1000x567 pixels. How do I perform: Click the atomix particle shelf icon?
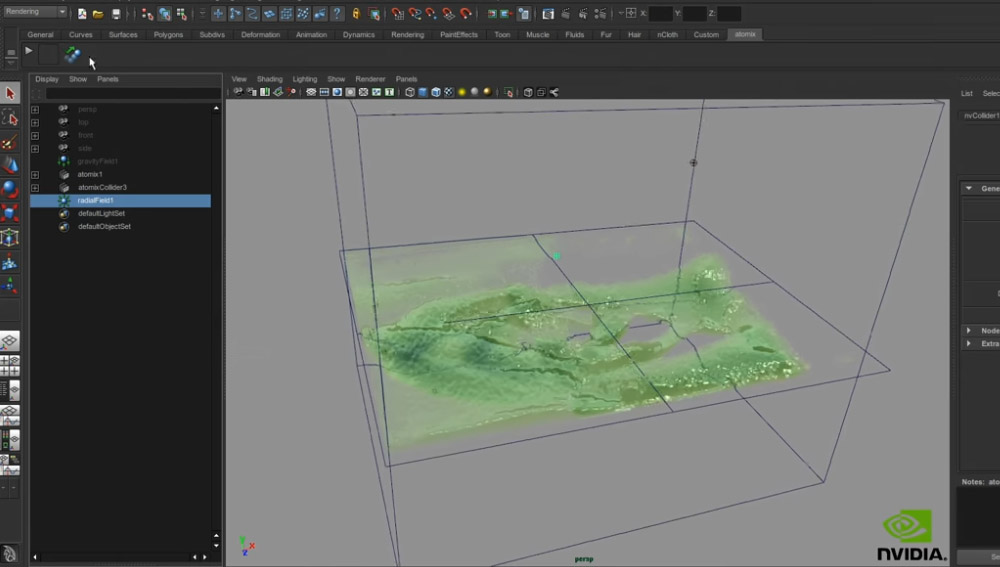[73, 55]
